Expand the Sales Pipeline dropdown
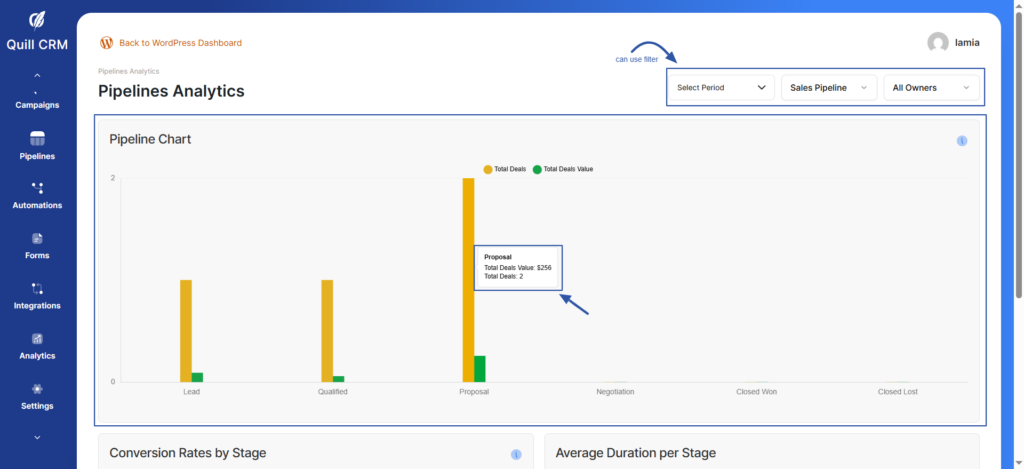1024x469 pixels. pyautogui.click(x=828, y=88)
